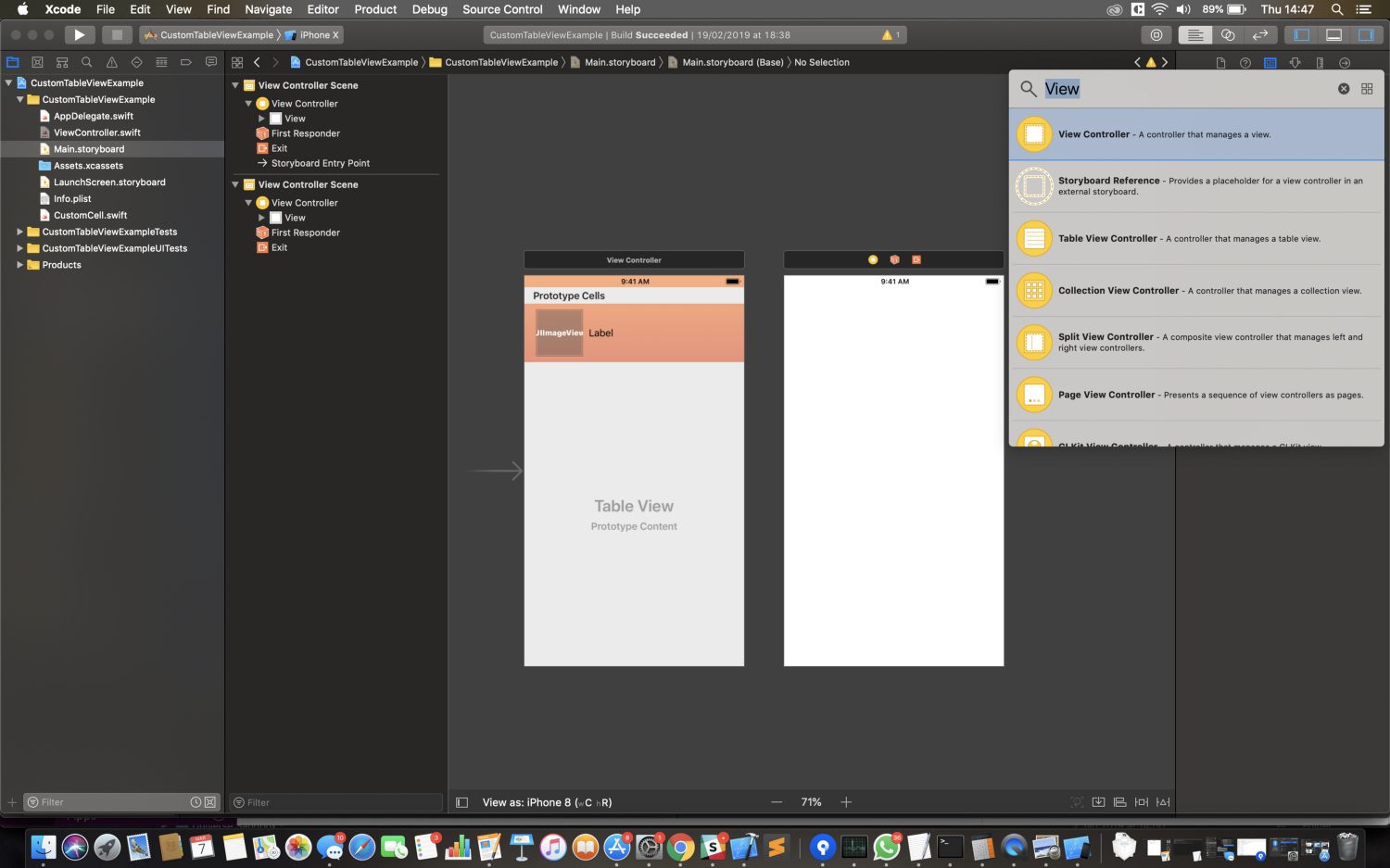Open the Navigate menu

point(268,9)
